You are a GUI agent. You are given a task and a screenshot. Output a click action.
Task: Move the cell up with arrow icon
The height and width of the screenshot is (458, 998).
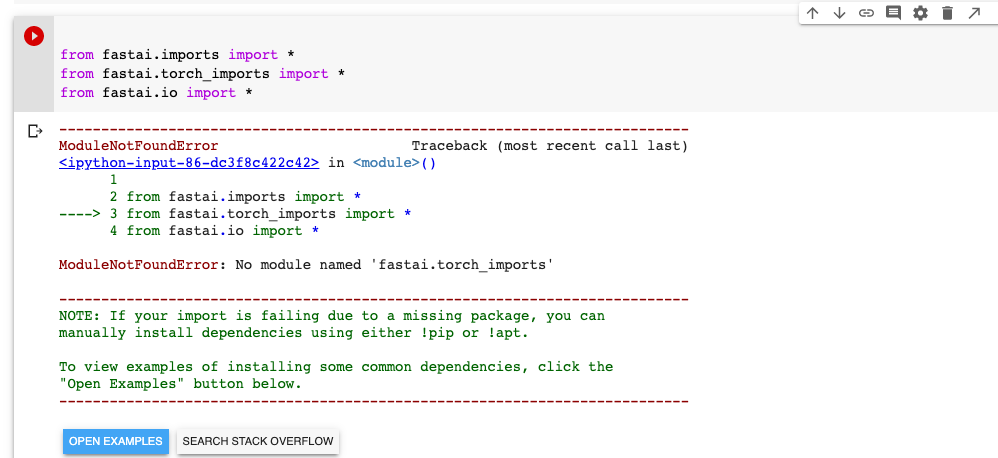812,13
